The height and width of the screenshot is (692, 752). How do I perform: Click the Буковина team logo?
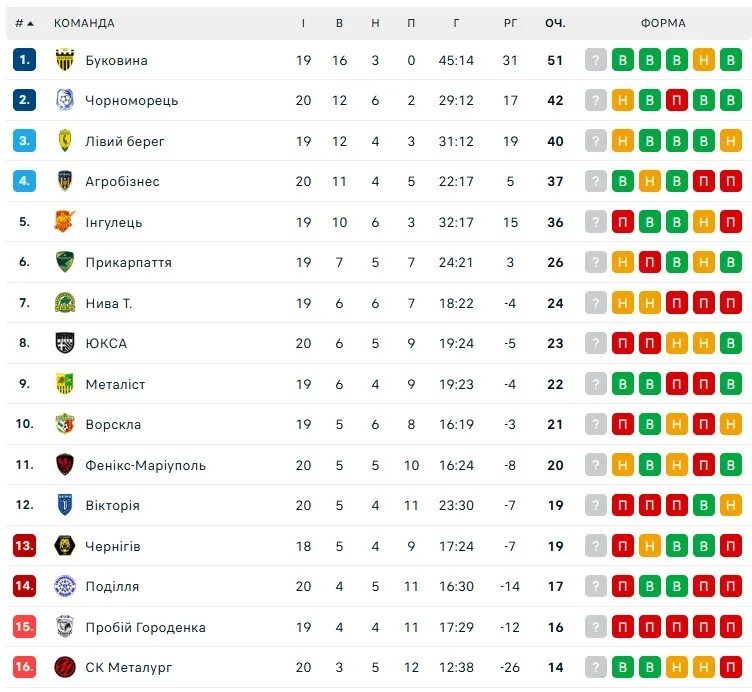click(x=65, y=60)
